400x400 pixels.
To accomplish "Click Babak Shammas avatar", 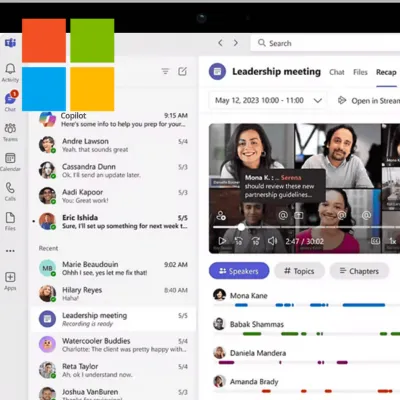I will click(x=219, y=324).
